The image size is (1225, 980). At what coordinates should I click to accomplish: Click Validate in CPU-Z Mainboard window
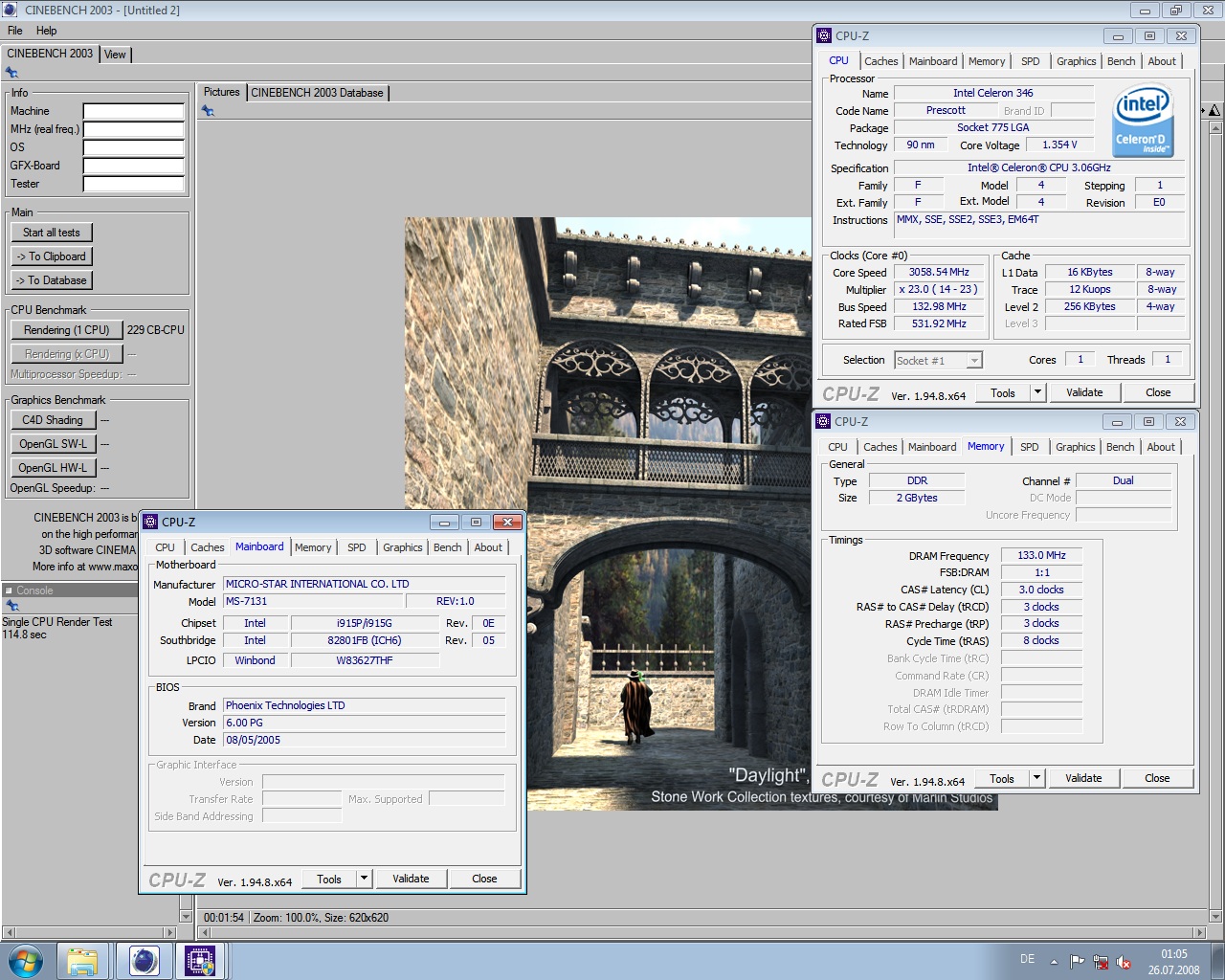[411, 879]
